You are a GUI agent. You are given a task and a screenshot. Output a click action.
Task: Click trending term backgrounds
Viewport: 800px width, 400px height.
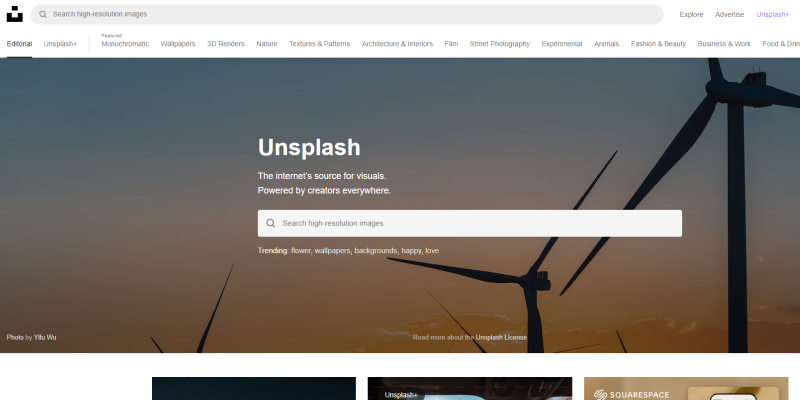pyautogui.click(x=376, y=251)
